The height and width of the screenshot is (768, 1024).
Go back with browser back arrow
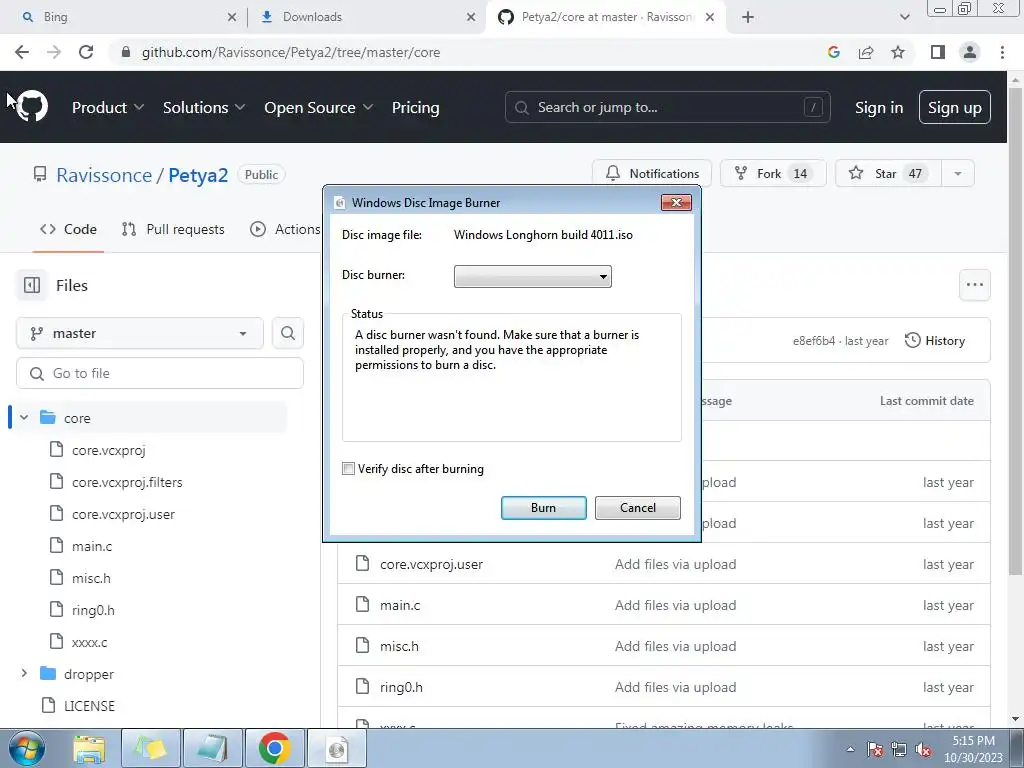click(x=22, y=52)
